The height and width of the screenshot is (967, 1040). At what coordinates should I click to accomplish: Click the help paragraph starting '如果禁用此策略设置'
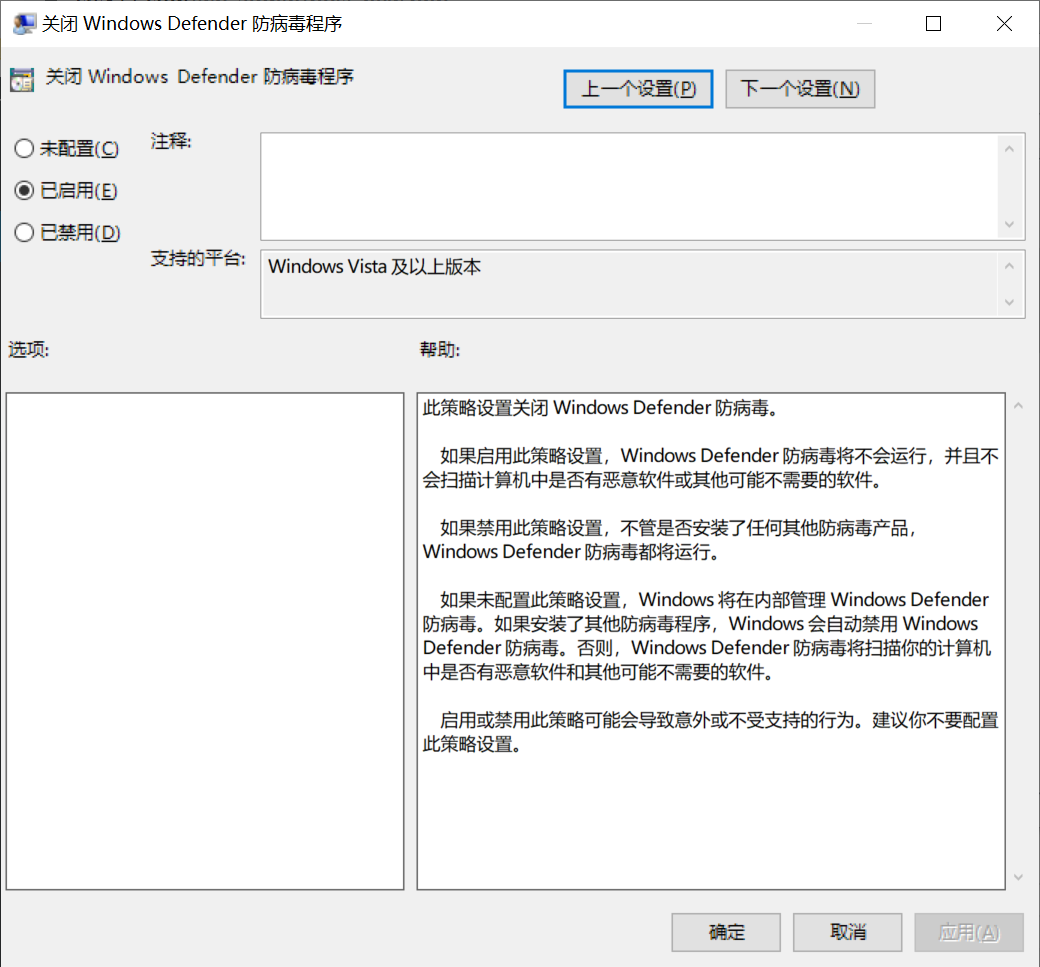click(x=670, y=540)
